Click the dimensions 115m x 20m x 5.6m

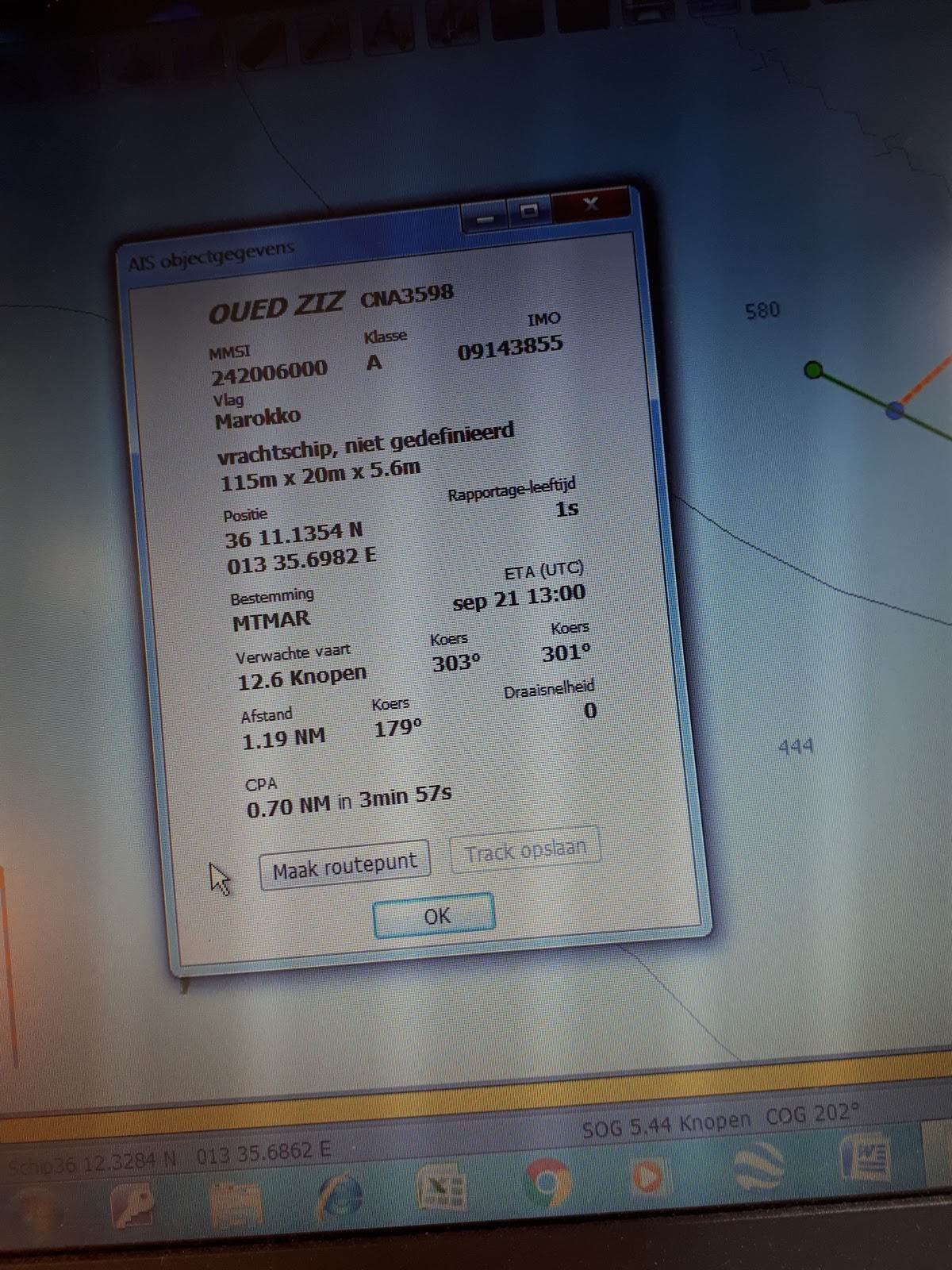321,475
